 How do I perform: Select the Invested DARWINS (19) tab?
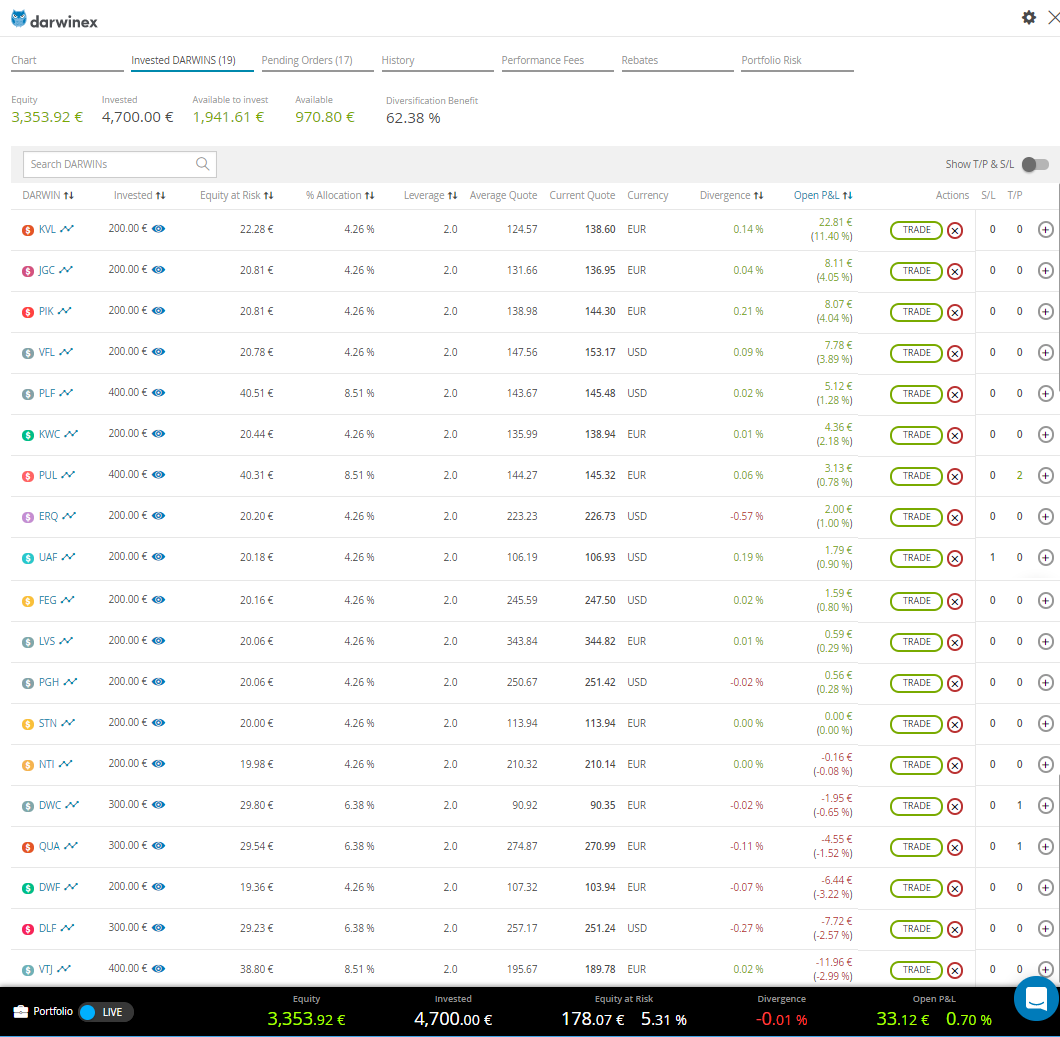(192, 60)
